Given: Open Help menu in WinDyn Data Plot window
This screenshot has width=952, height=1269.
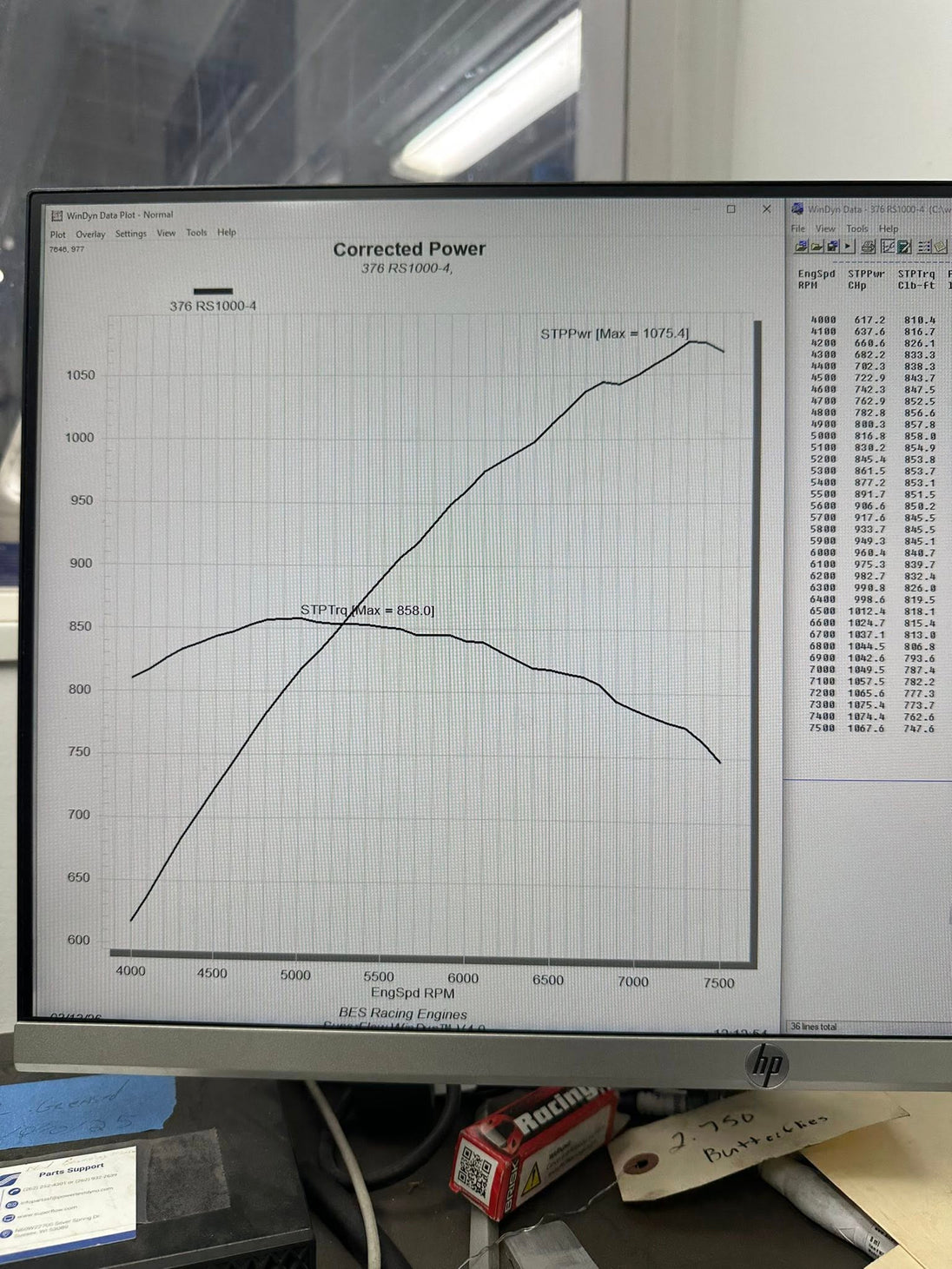Looking at the screenshot, I should tap(227, 232).
